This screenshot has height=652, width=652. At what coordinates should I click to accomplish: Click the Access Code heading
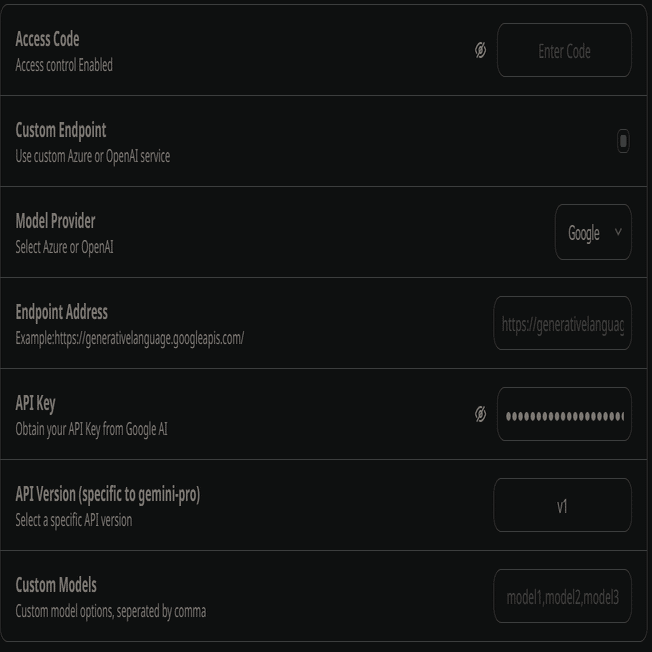47,39
